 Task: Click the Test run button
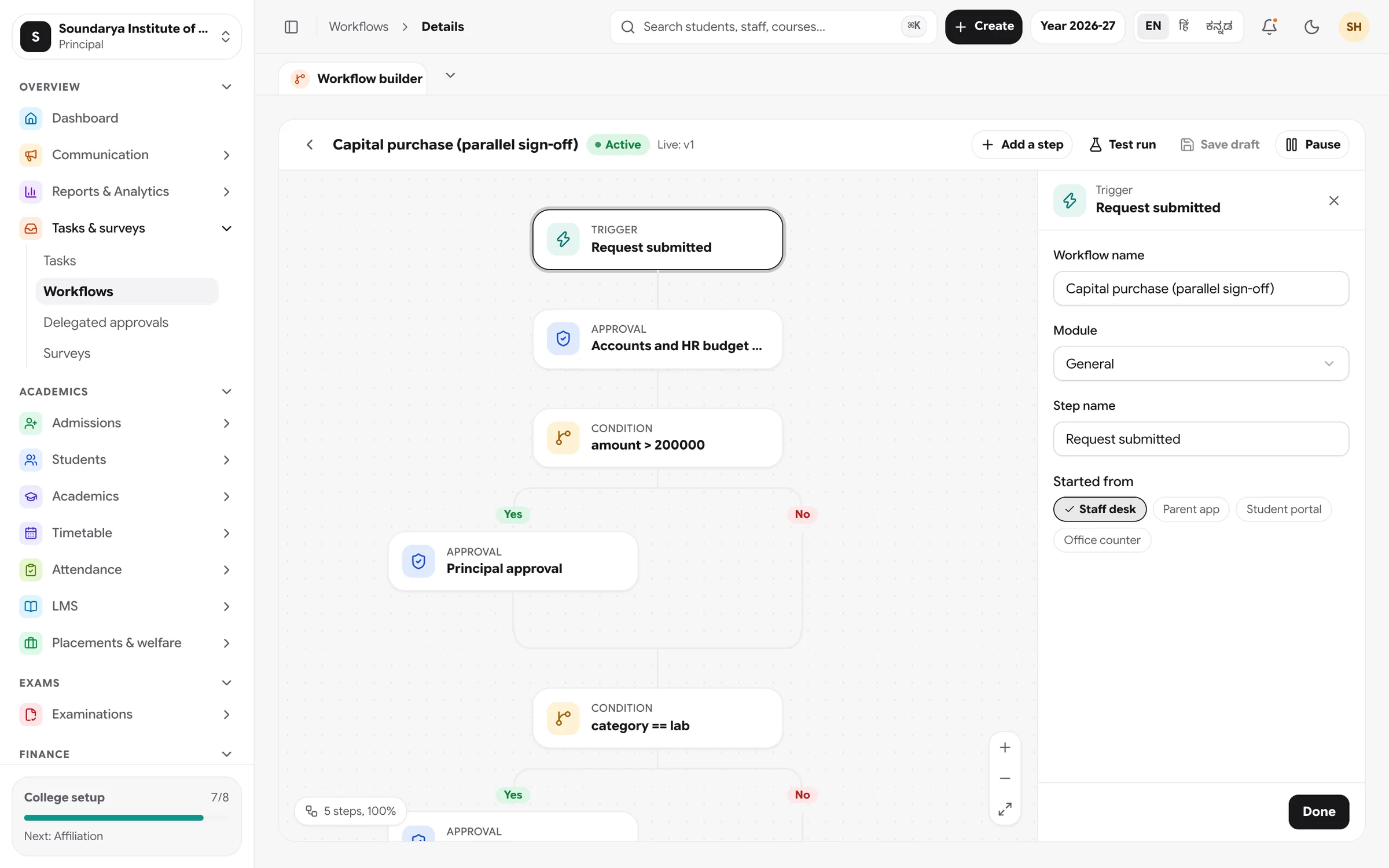1122,145
